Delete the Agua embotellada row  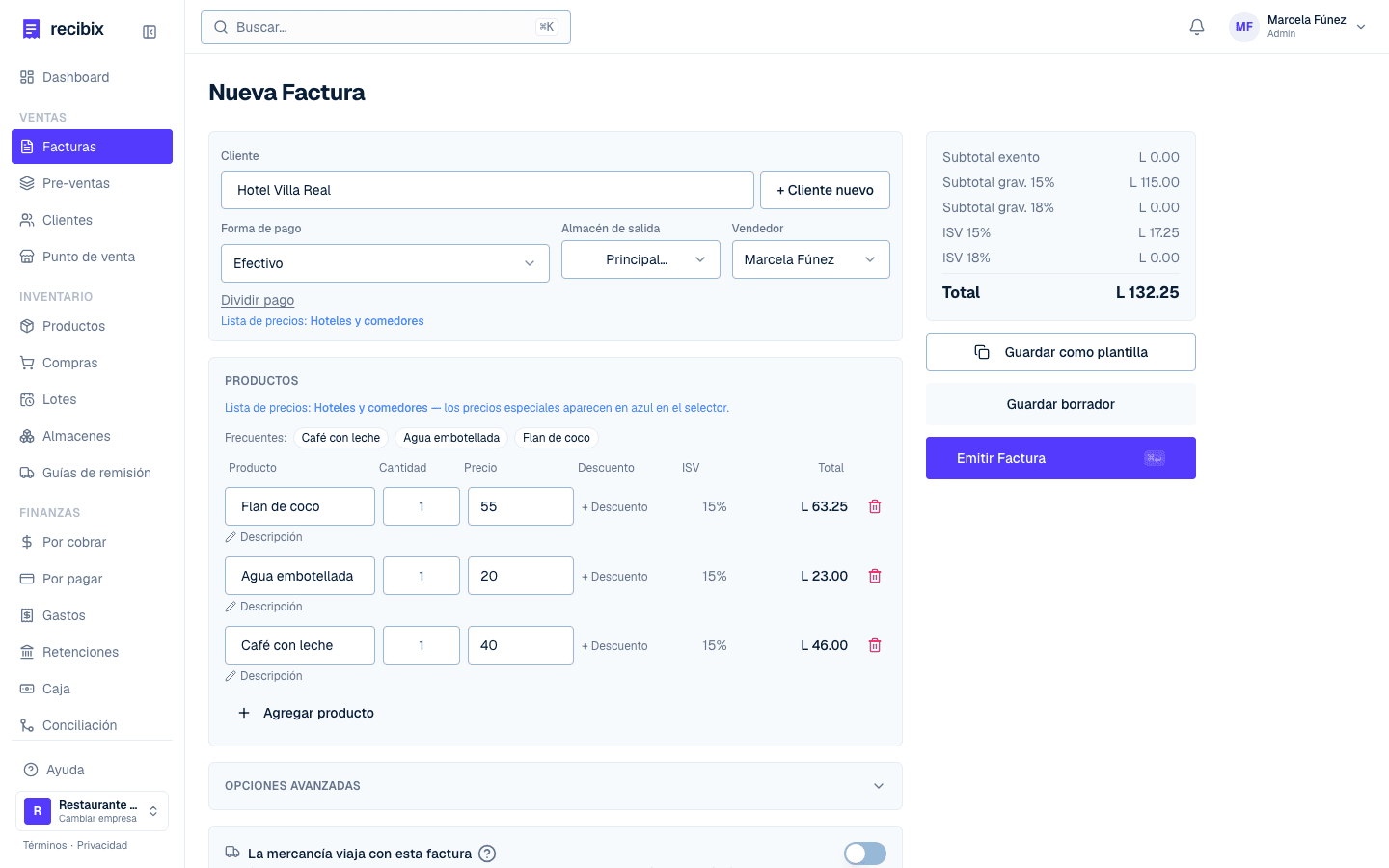pos(875,576)
